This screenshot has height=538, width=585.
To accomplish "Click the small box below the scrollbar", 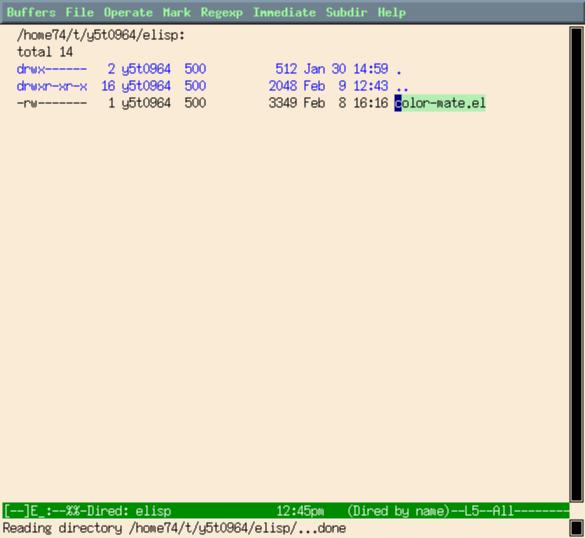I will pos(576,528).
